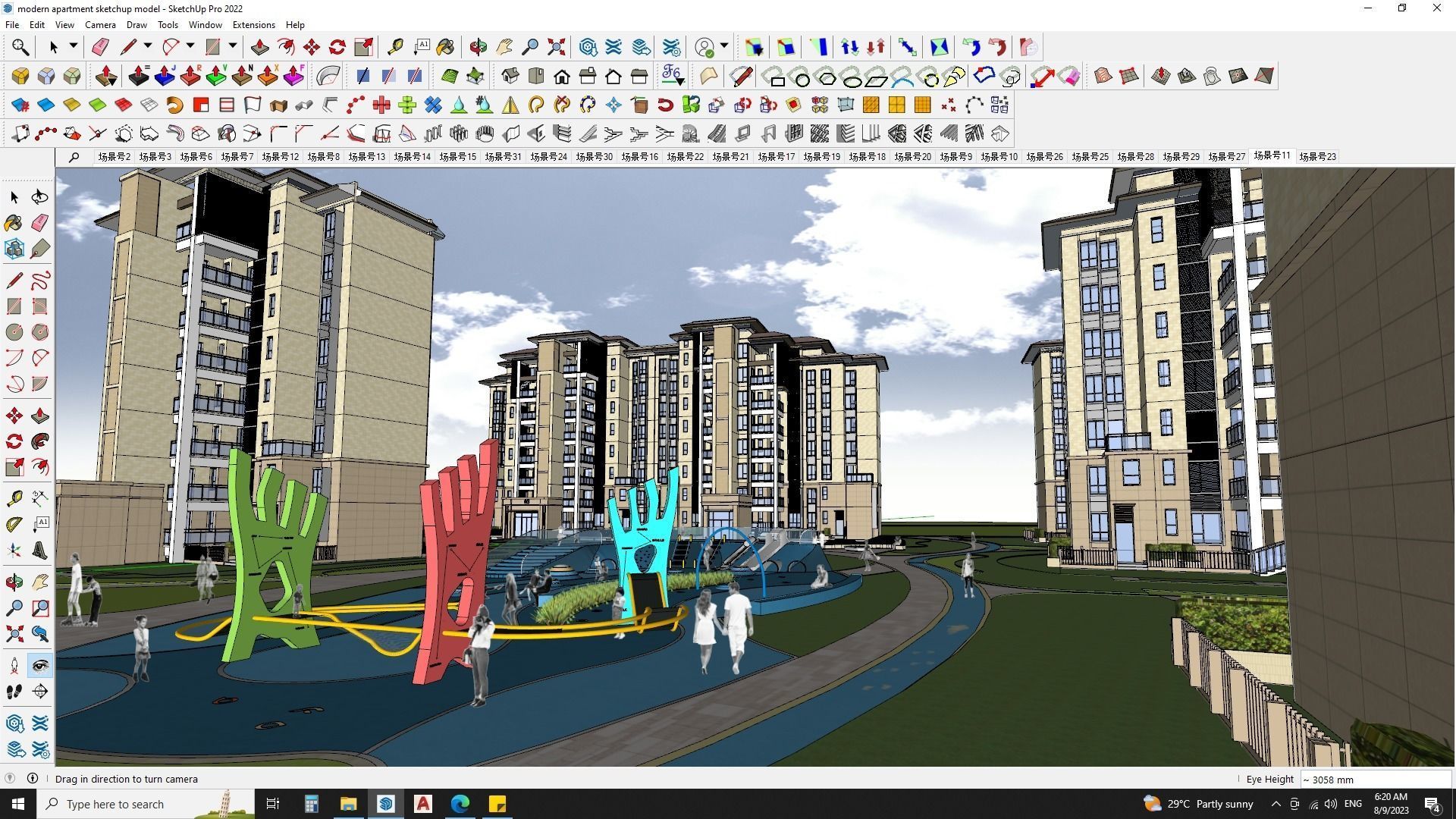
Task: Open AutoCAD from the taskbar
Action: coord(423,804)
